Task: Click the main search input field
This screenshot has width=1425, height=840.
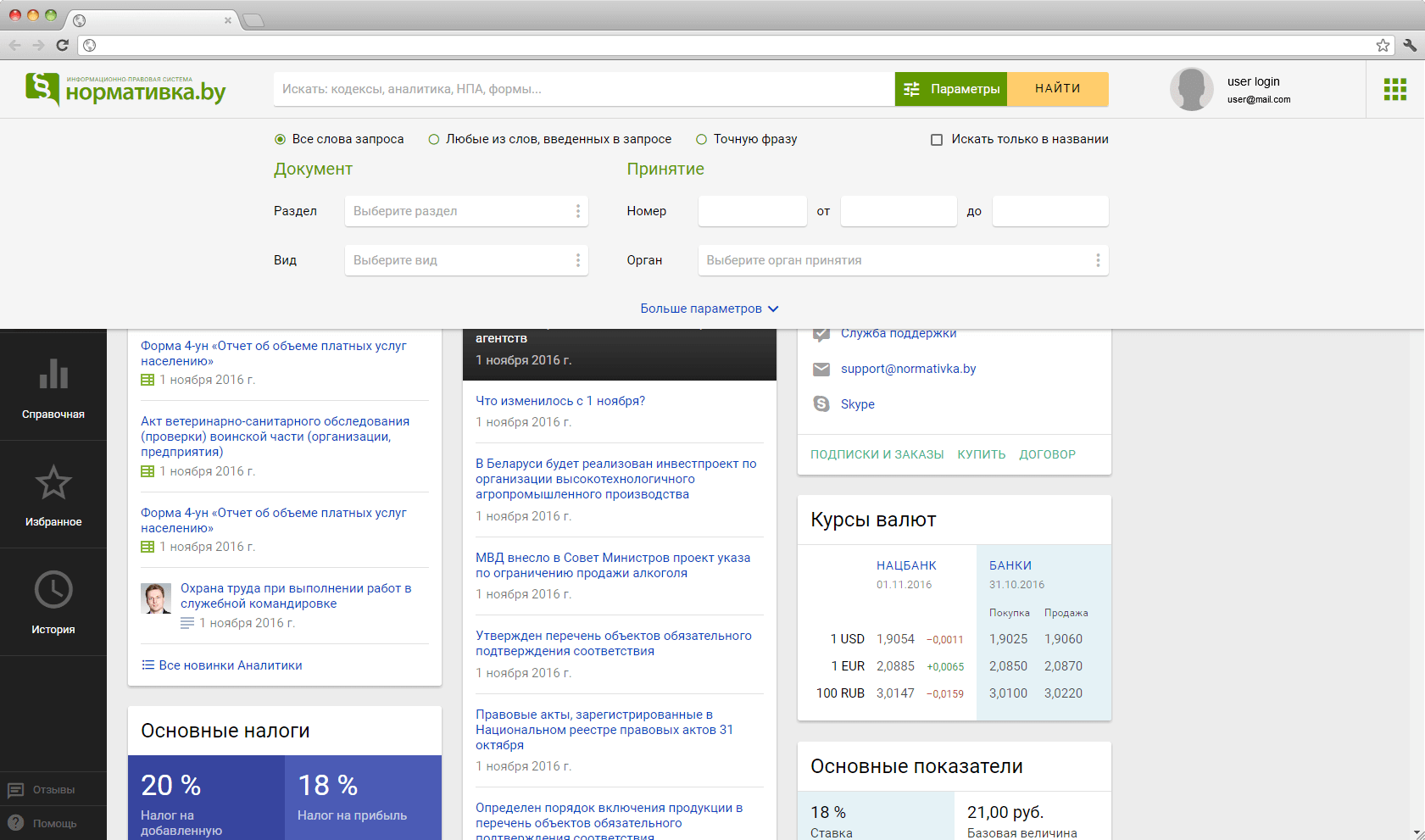Action: coord(583,89)
